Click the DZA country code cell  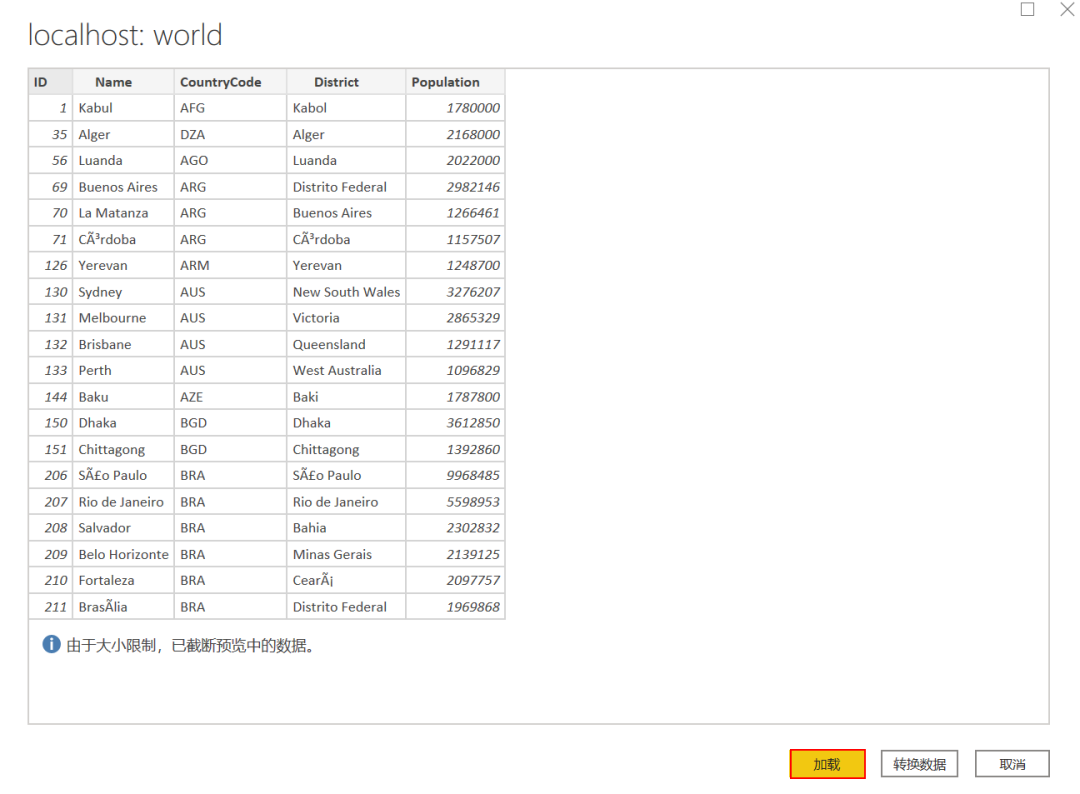click(230, 134)
